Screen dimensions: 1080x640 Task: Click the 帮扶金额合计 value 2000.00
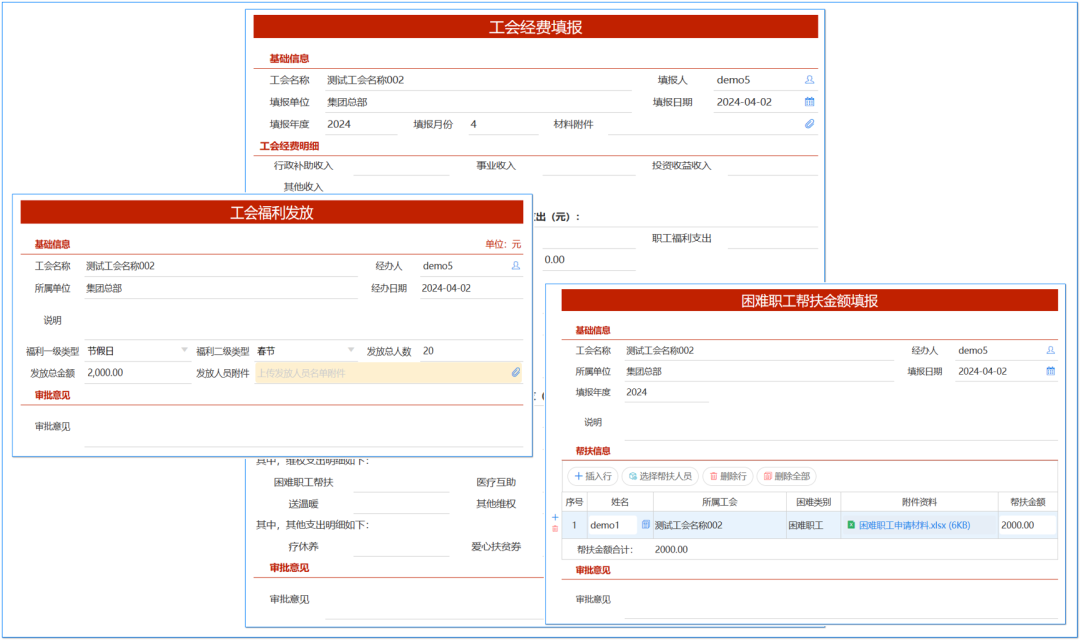pyautogui.click(x=671, y=550)
